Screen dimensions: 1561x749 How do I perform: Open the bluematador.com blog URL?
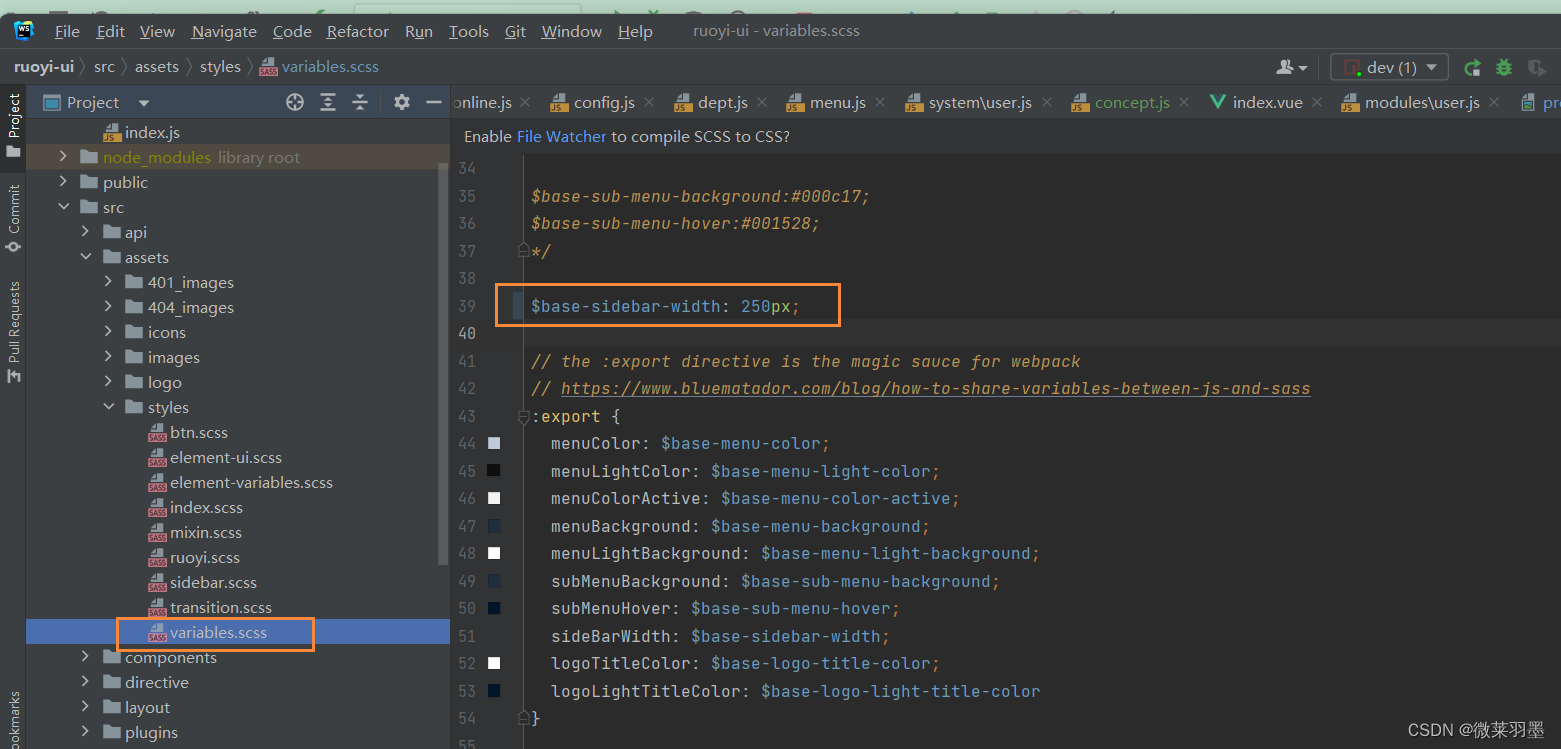[935, 389]
